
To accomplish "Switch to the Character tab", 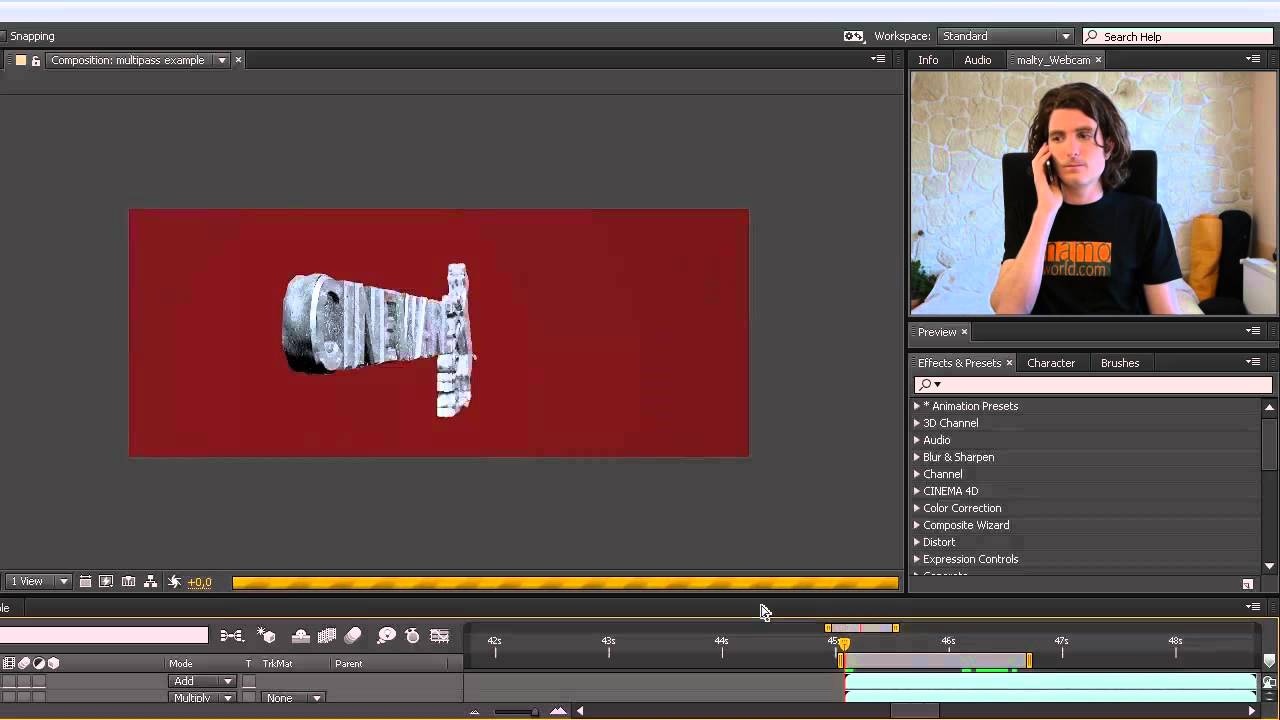I will click(1051, 363).
